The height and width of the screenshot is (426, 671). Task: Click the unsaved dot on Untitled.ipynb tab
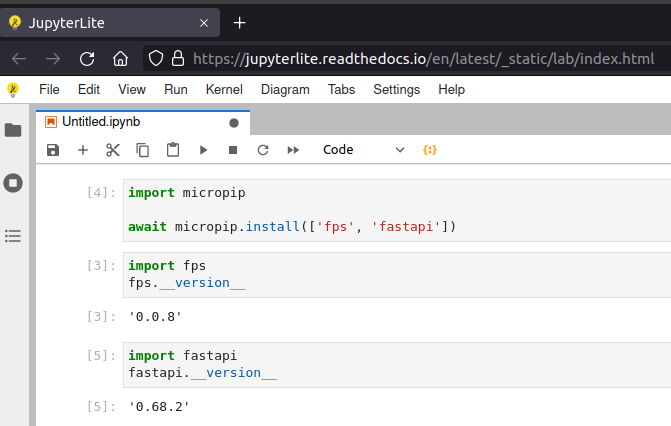point(234,123)
